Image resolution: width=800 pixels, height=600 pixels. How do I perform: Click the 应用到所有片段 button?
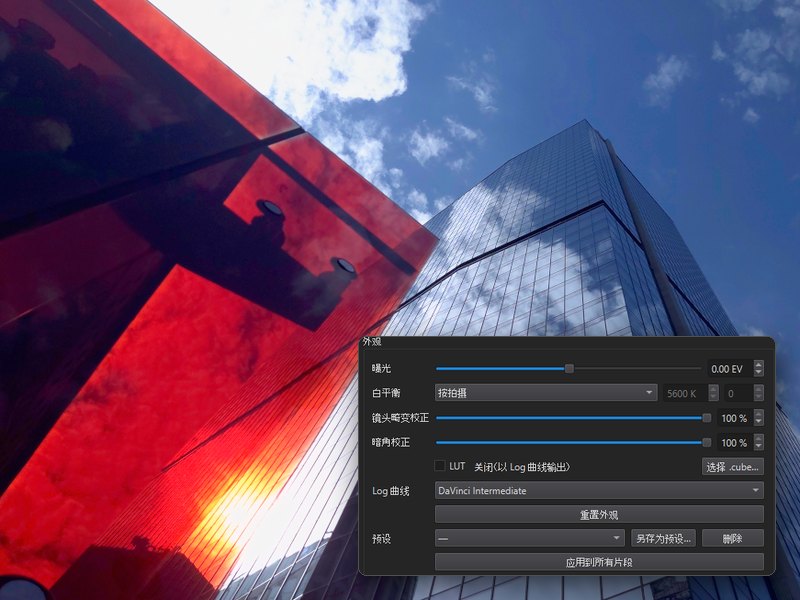click(x=599, y=562)
